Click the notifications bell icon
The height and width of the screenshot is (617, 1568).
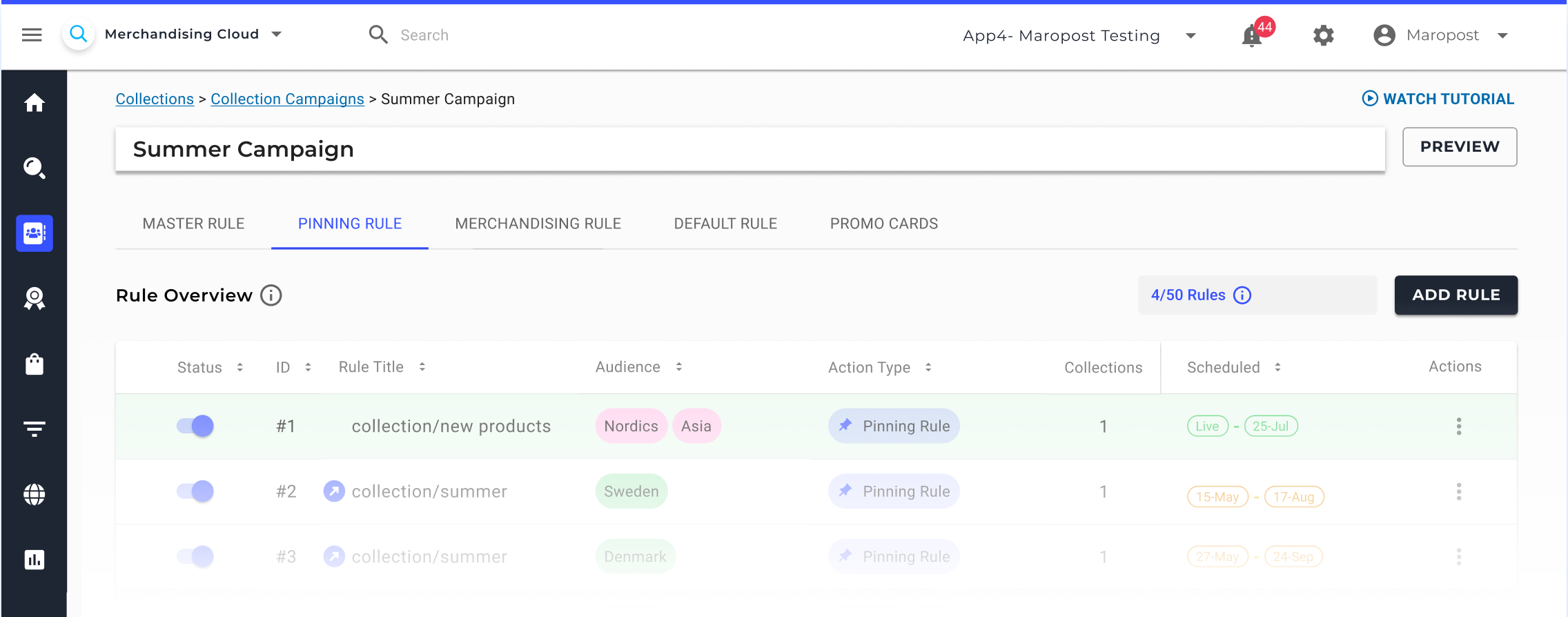click(x=1252, y=36)
